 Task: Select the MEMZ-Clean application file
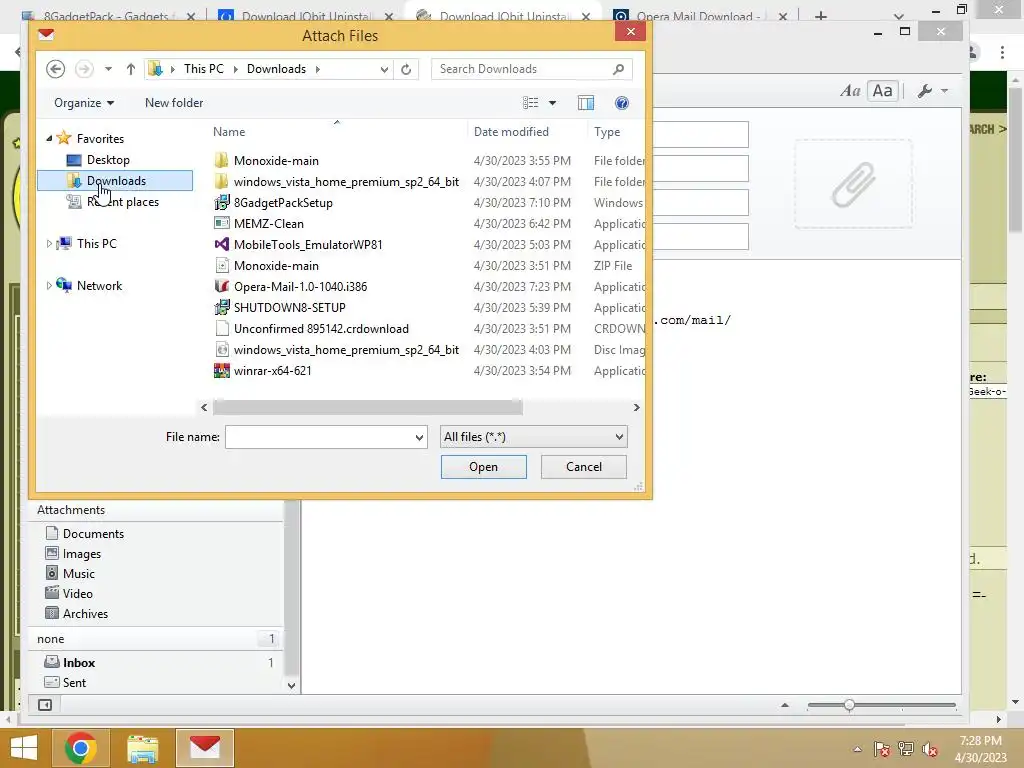[268, 223]
